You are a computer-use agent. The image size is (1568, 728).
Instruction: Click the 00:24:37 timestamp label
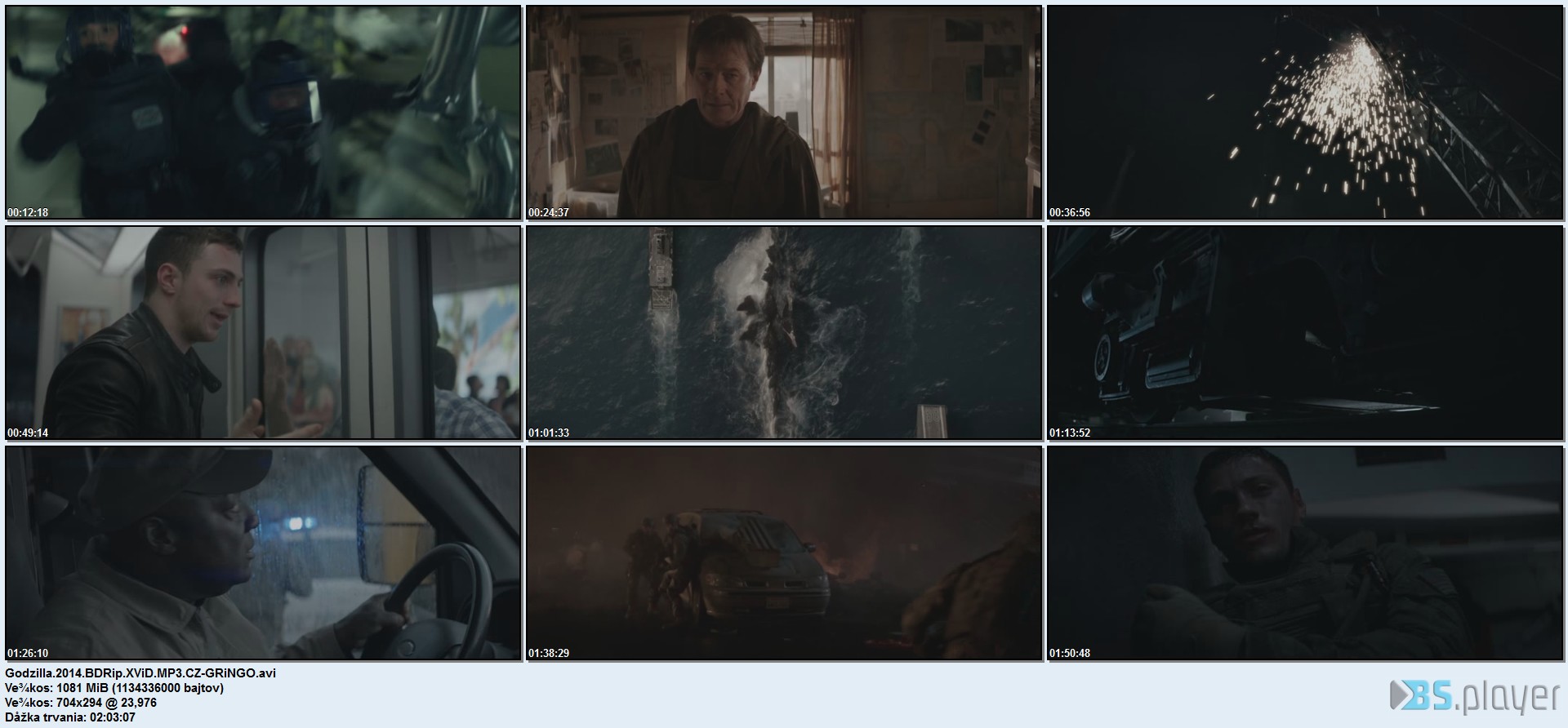(549, 213)
